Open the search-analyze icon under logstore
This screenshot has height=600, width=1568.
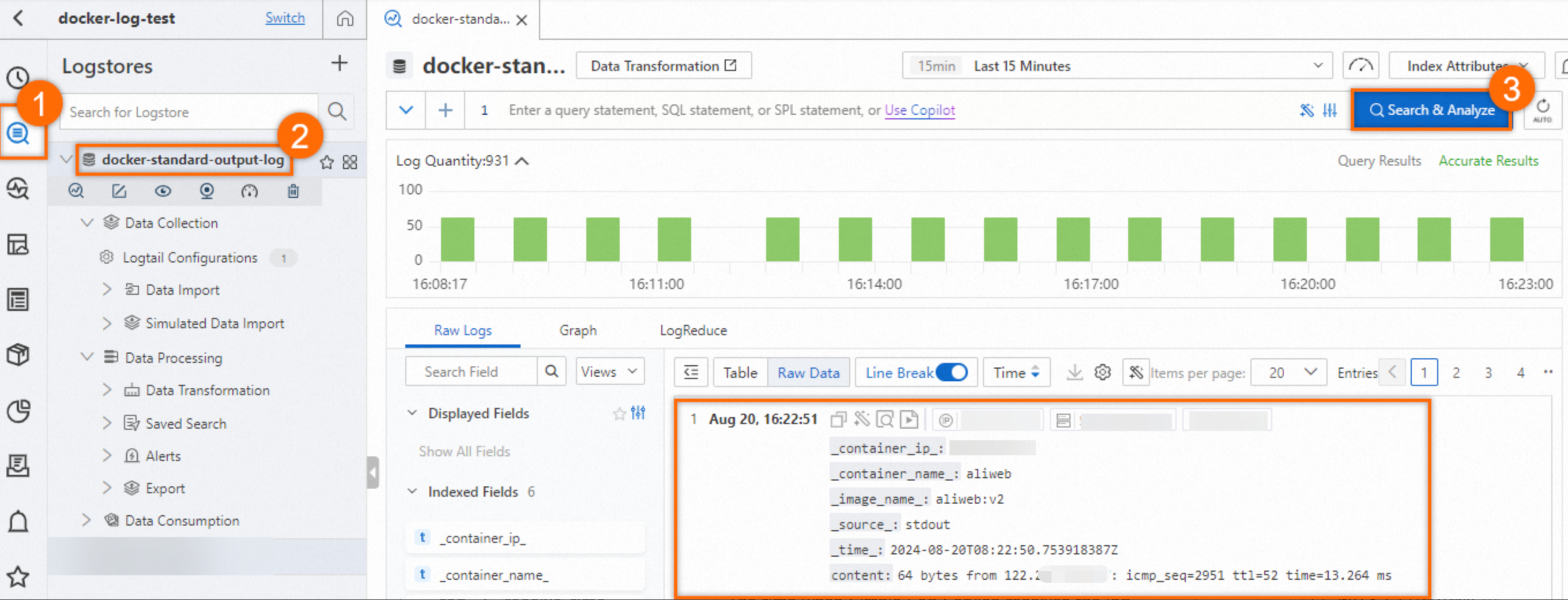[x=76, y=192]
